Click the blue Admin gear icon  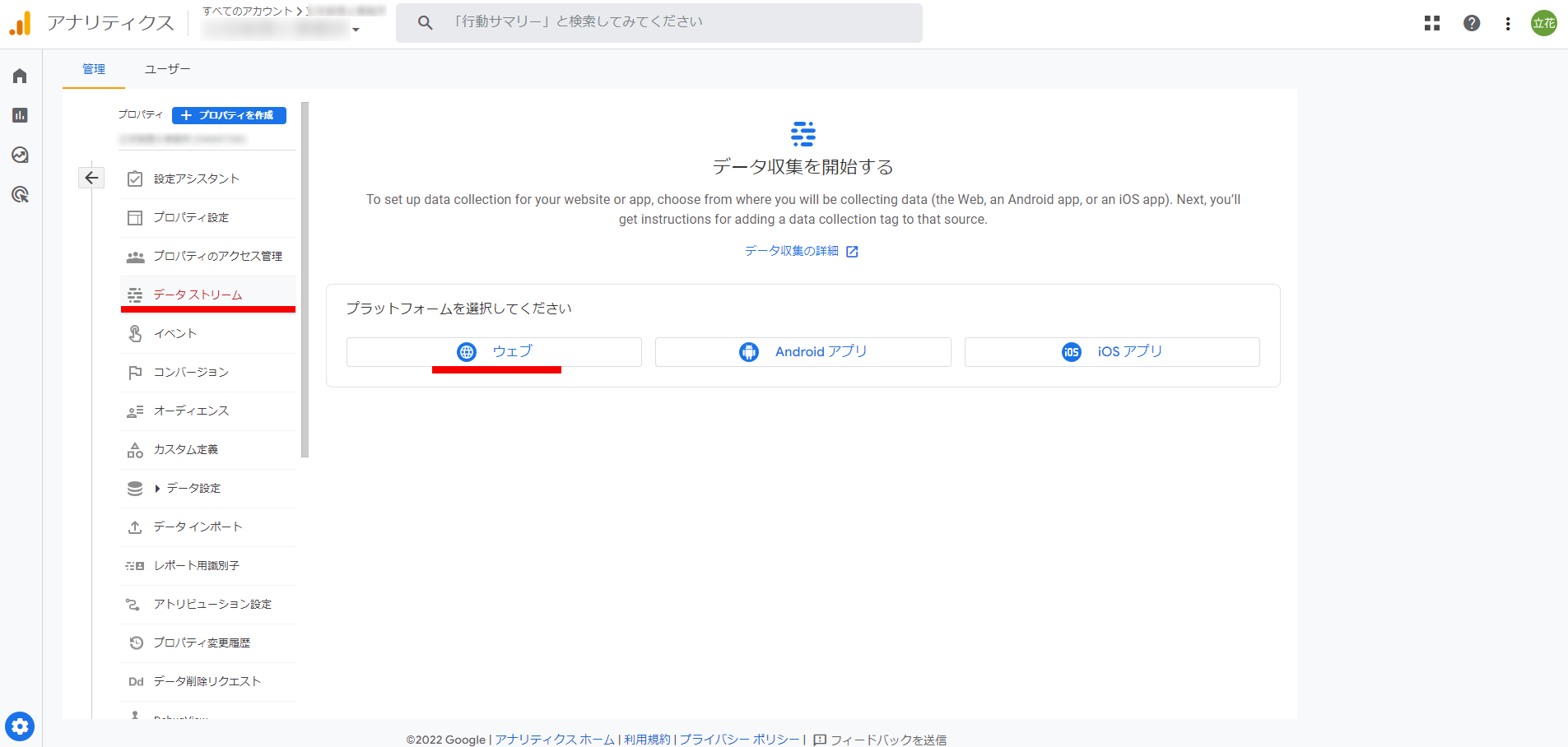[20, 726]
